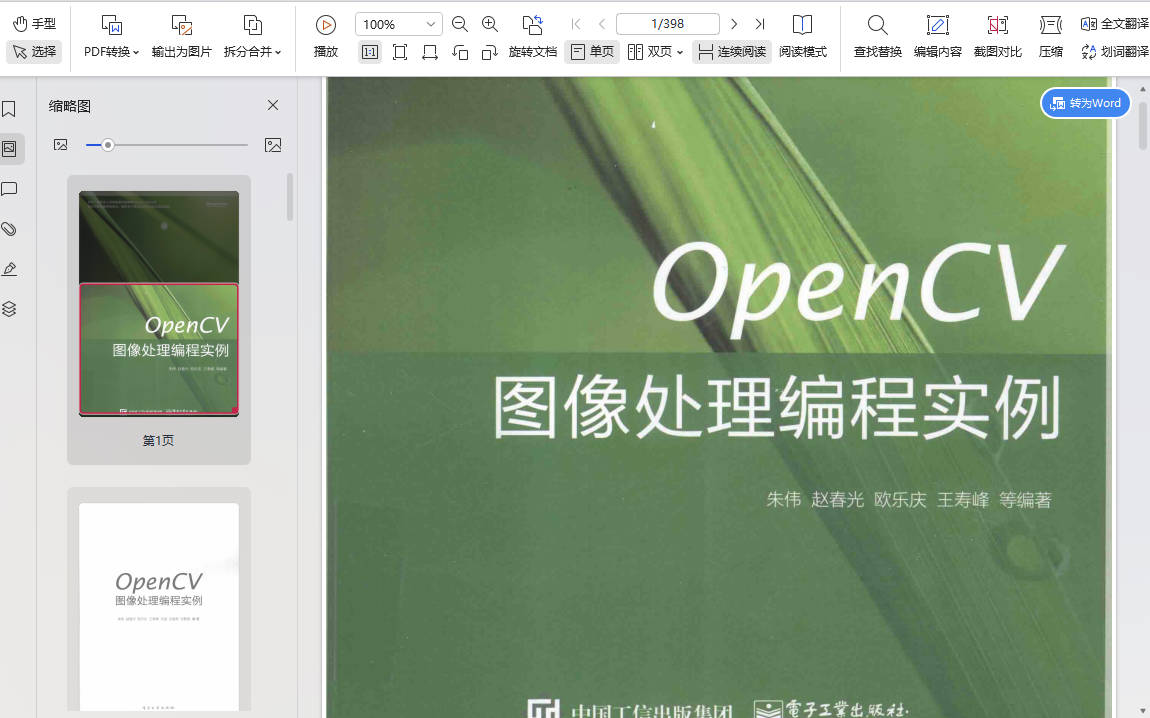The height and width of the screenshot is (718, 1150).
Task: Open 查找替换 find and replace
Action: (877, 37)
